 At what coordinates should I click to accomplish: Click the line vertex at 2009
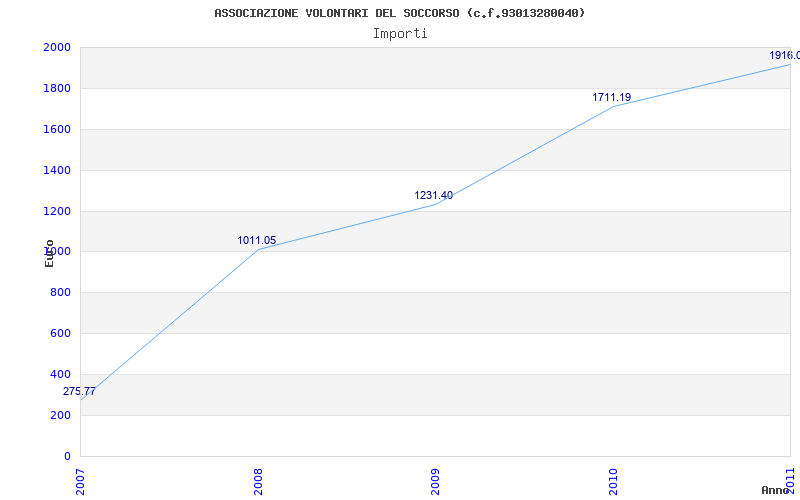click(x=435, y=205)
